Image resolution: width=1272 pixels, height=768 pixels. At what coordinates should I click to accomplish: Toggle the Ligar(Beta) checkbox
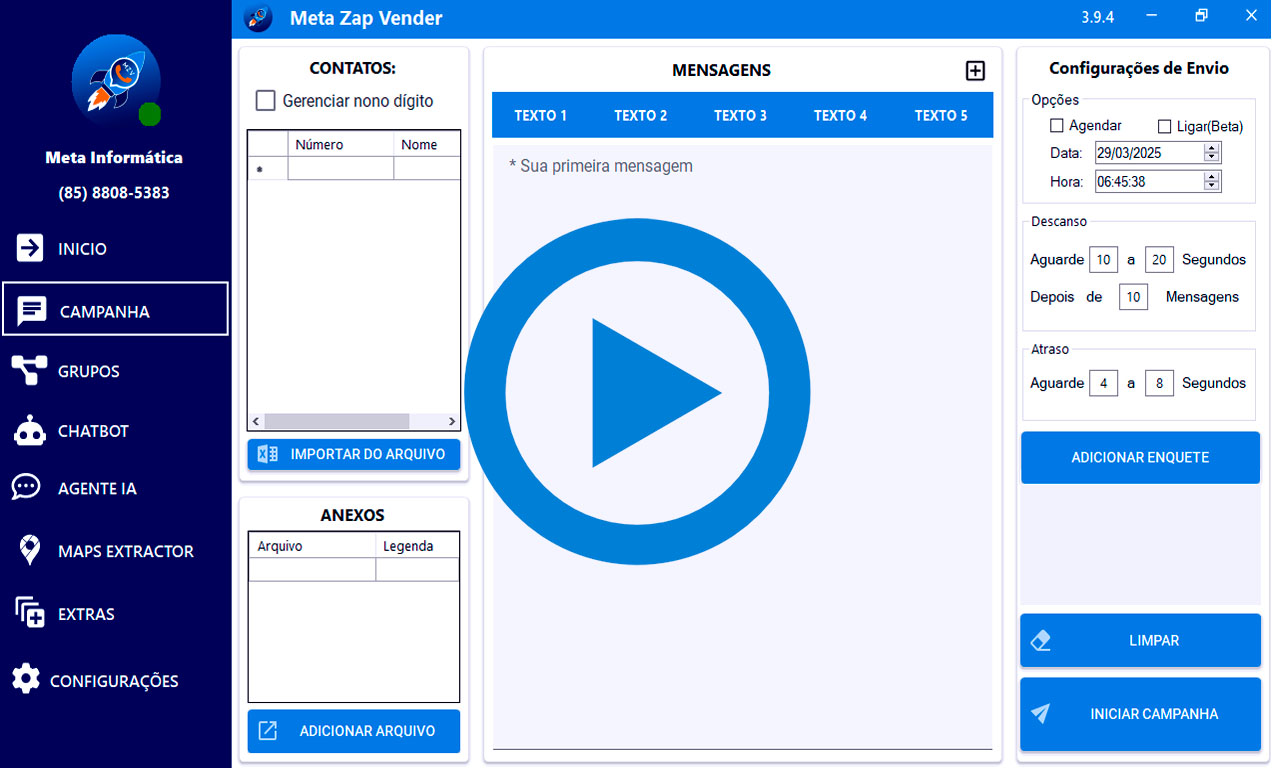tap(1164, 127)
